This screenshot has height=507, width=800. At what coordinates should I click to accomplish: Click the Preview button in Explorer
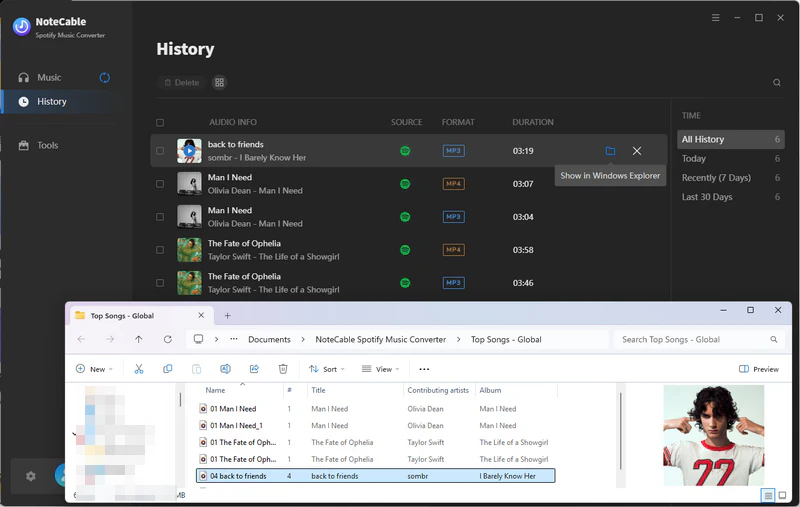[x=759, y=369]
